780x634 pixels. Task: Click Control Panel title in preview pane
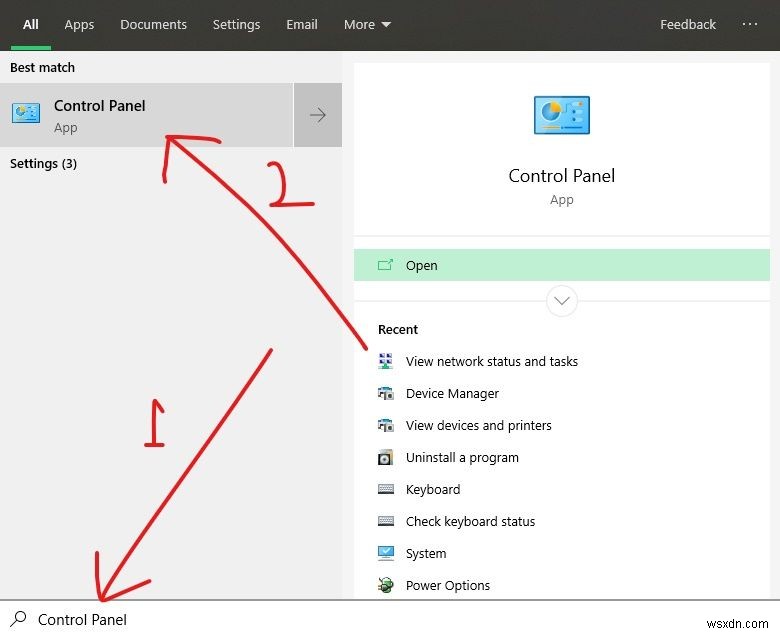pyautogui.click(x=562, y=176)
